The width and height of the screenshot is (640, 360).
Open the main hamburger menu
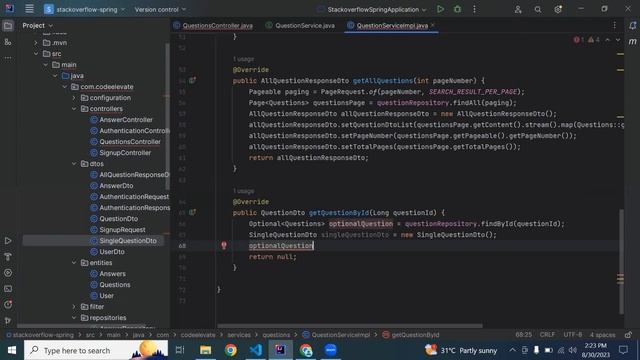(x=29, y=9)
